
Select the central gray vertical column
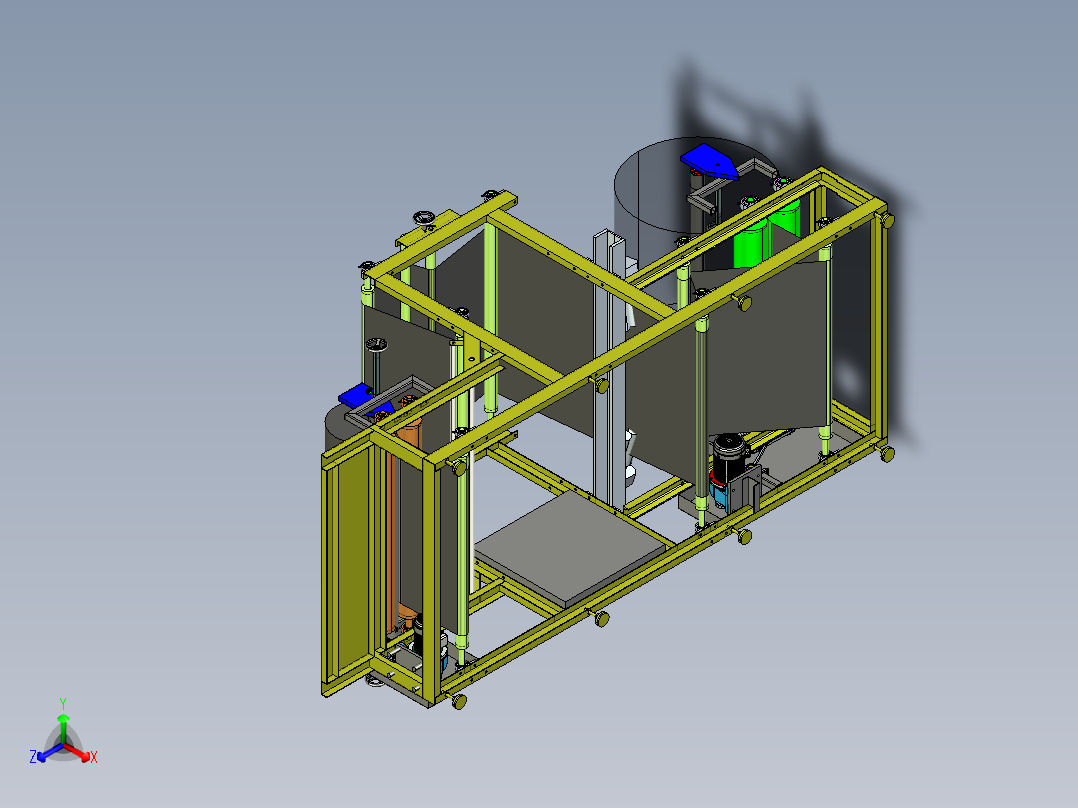click(609, 371)
